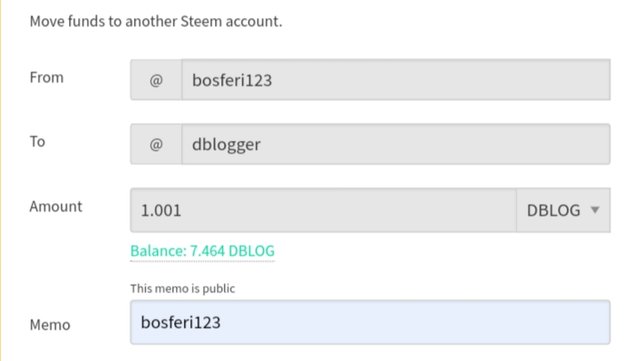Screen dimensions: 640x361
Task: Click the word DBLOG inside the currency selector
Action: coord(553,210)
